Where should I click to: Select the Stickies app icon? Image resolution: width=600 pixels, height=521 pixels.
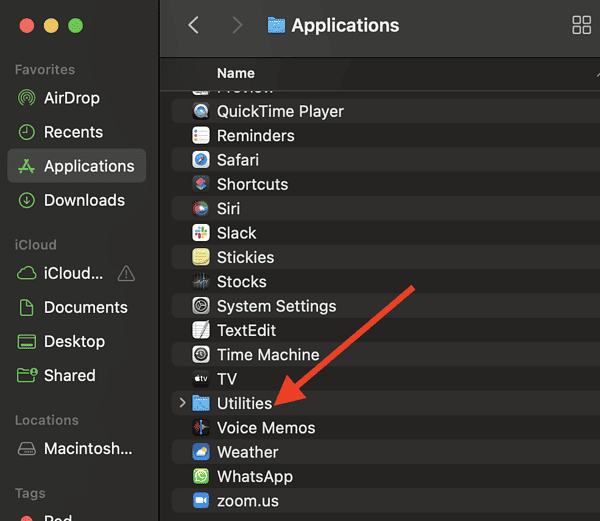tap(201, 257)
